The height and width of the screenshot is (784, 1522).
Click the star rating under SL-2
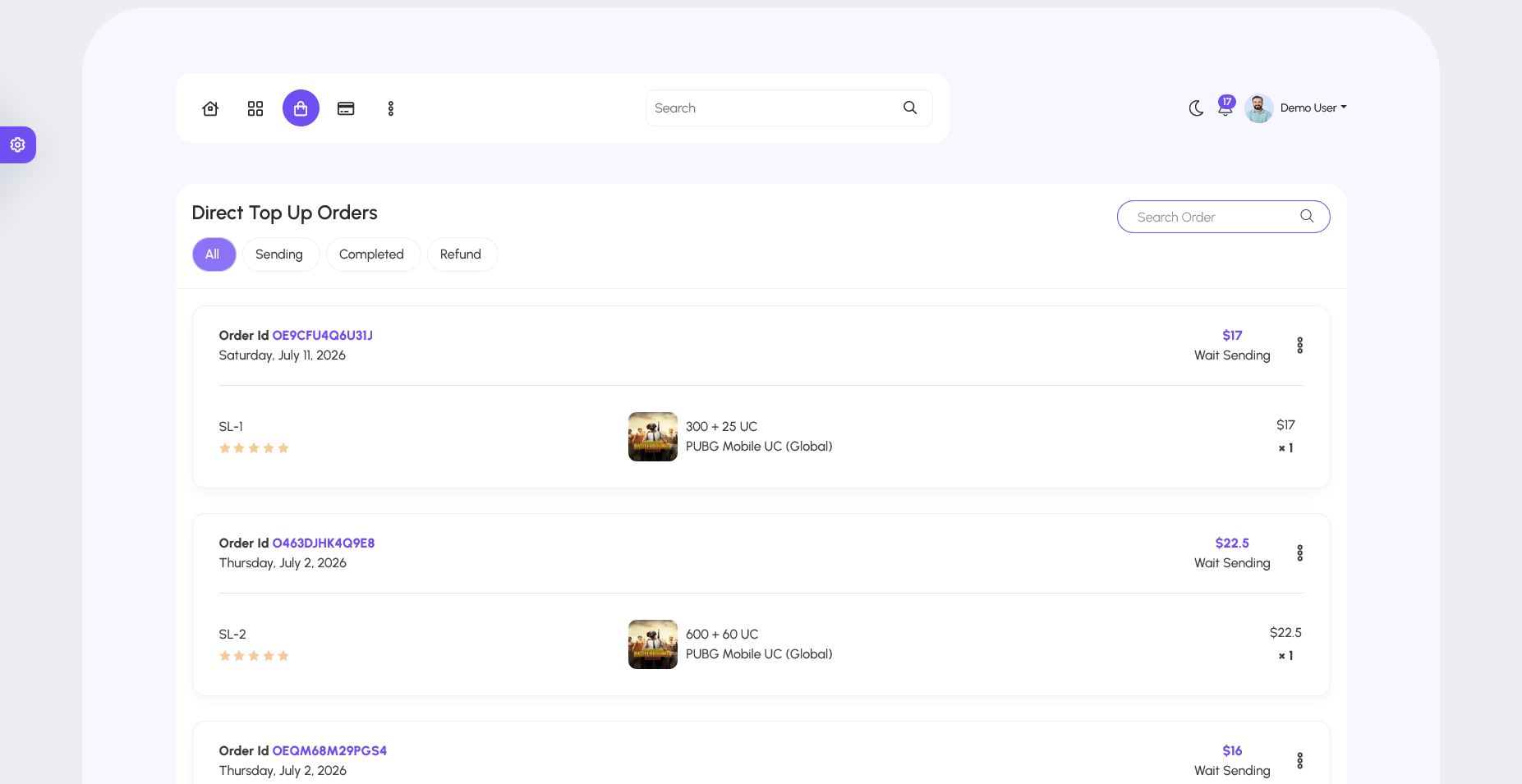pyautogui.click(x=254, y=656)
